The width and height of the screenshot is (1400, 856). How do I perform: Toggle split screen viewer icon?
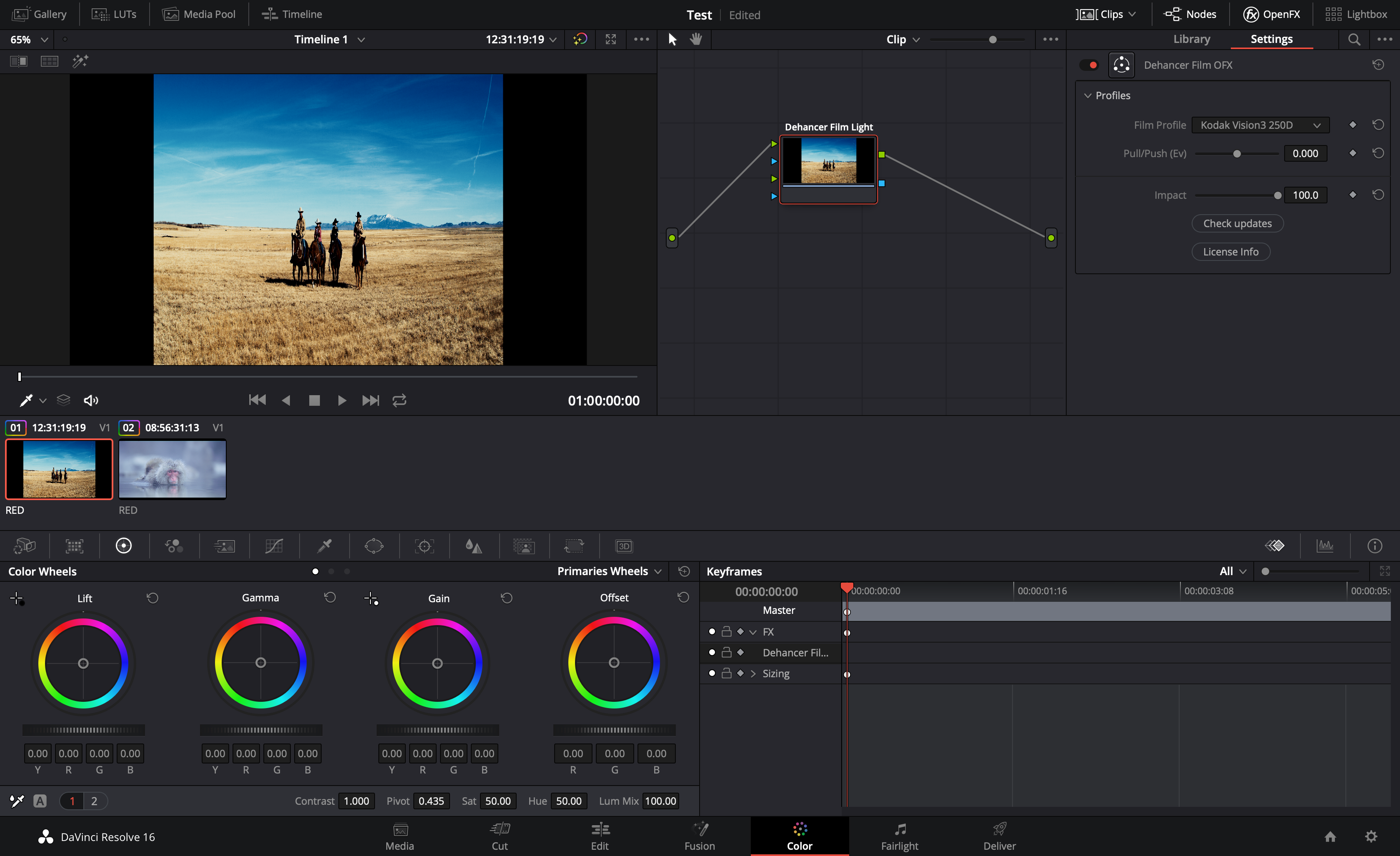click(x=50, y=61)
